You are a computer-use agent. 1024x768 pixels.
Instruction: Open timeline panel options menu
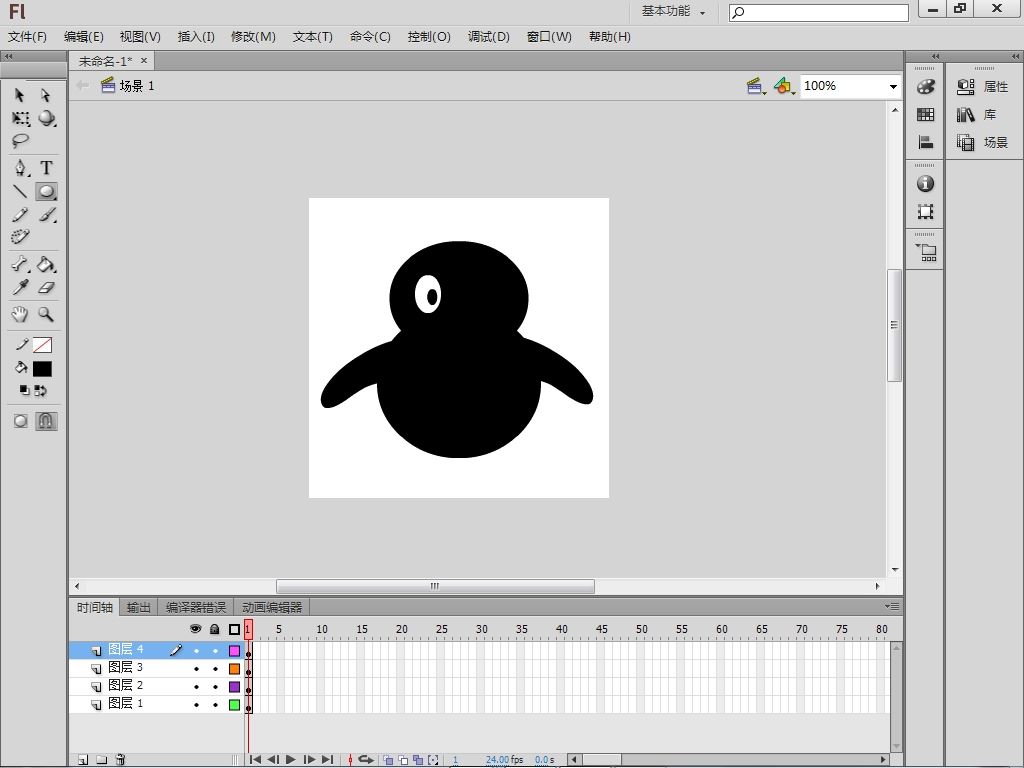click(892, 607)
